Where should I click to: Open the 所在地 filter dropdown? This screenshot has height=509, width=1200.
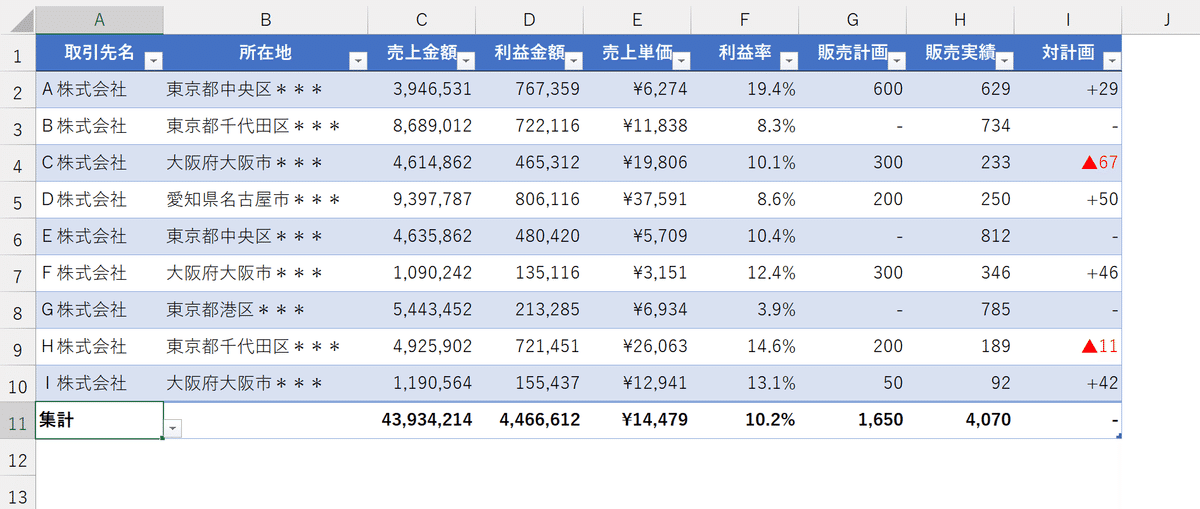pyautogui.click(x=357, y=61)
